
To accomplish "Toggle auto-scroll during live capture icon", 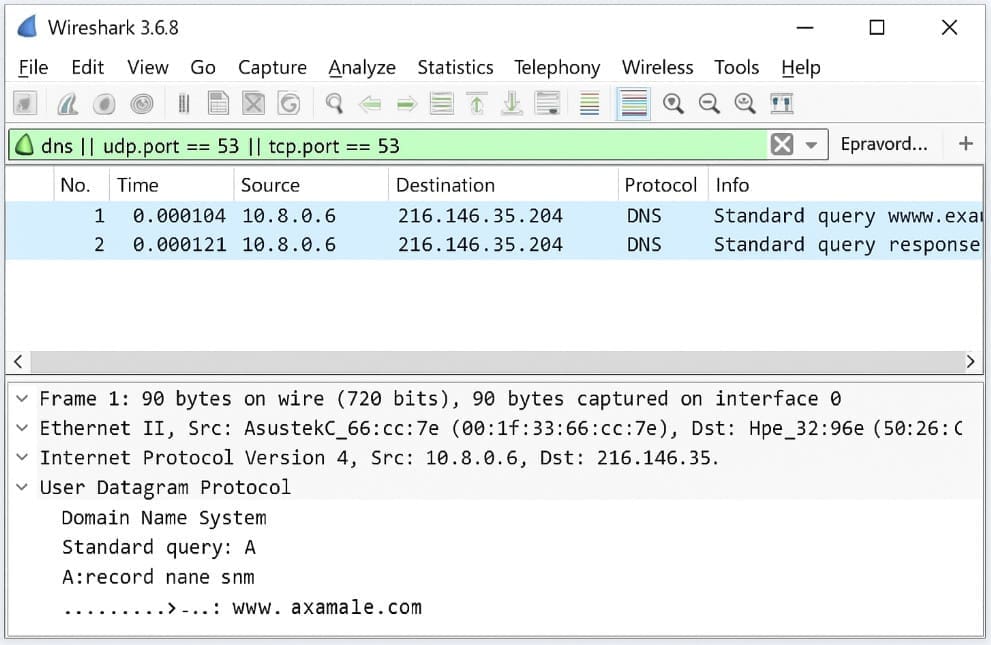I will [x=547, y=104].
